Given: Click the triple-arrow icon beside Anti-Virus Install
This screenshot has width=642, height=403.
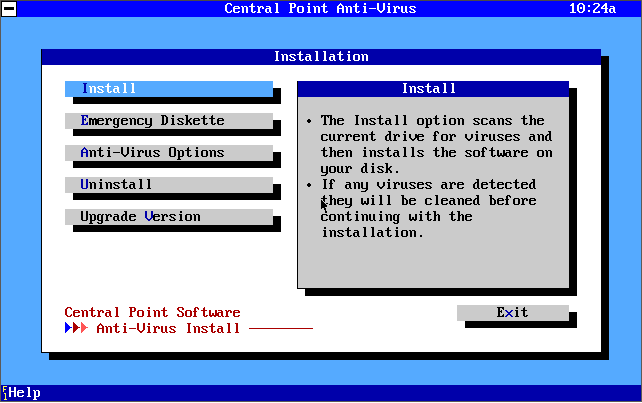Looking at the screenshot, I should 76,328.
